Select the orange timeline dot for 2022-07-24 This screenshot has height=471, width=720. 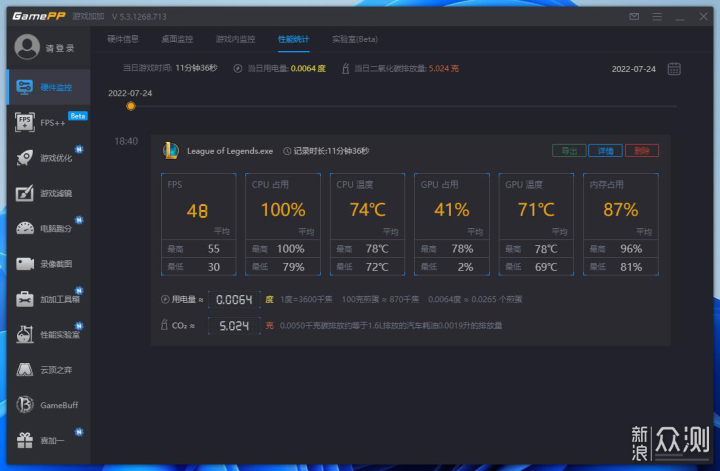tap(131, 106)
